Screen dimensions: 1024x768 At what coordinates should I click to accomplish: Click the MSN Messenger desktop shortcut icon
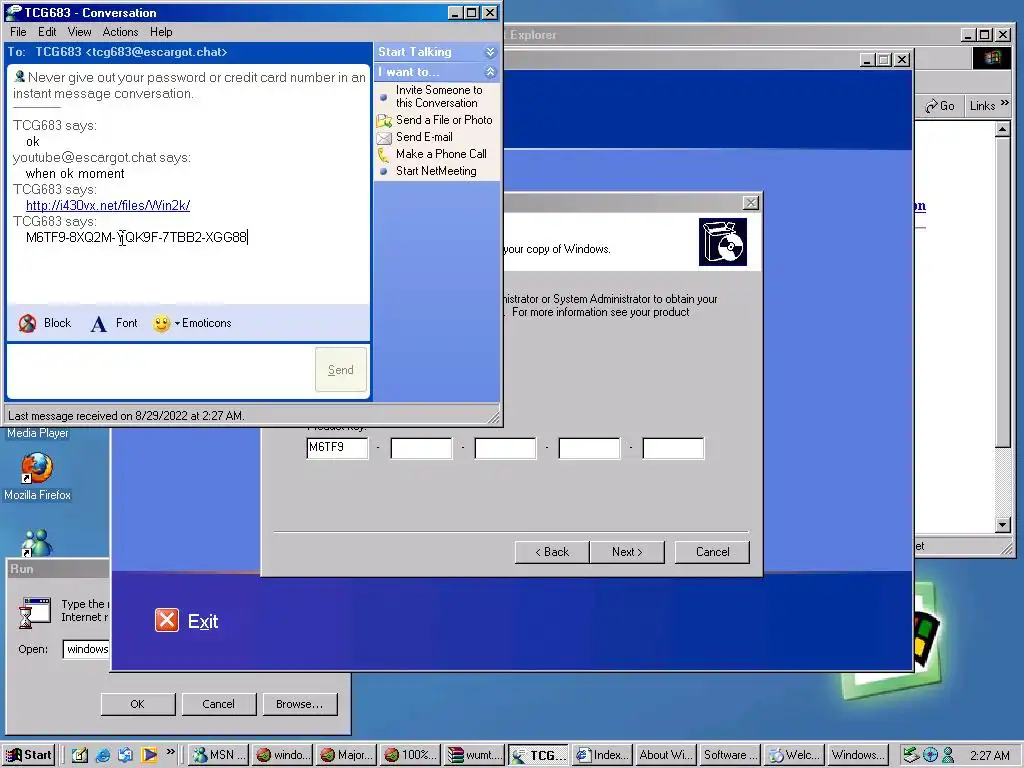point(37,543)
